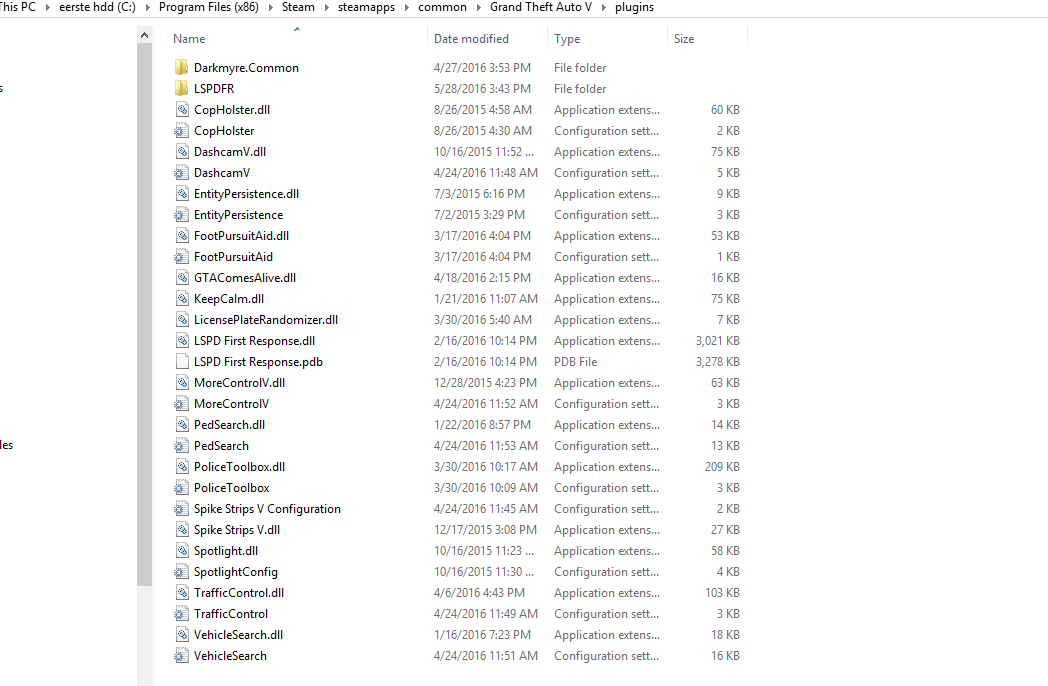Click the FootPursuitAid configuration icon
Viewport: 1048px width, 686px height.
click(x=181, y=257)
